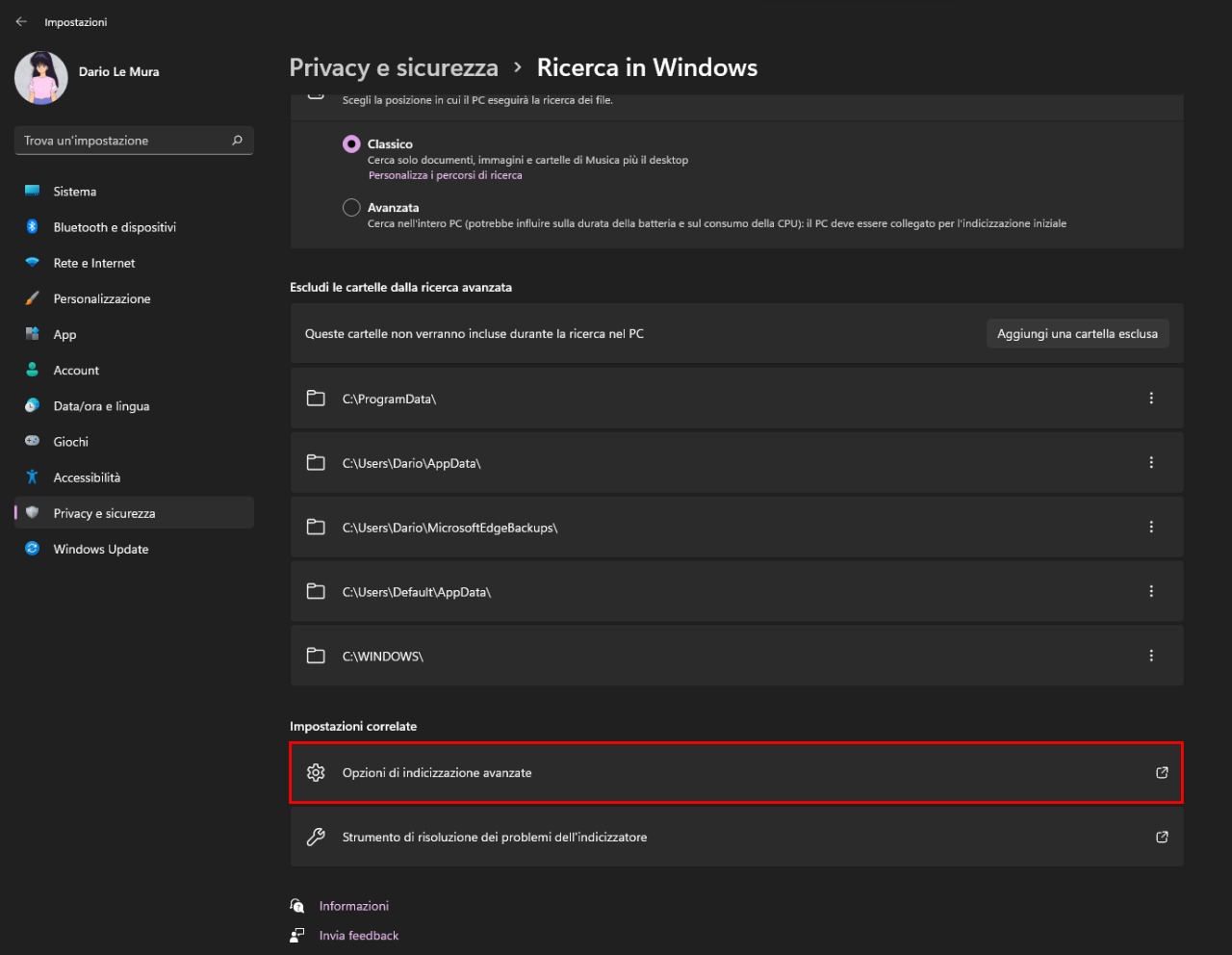Click the Windows Update sync icon
Viewport: 1232px width, 955px height.
[32, 548]
